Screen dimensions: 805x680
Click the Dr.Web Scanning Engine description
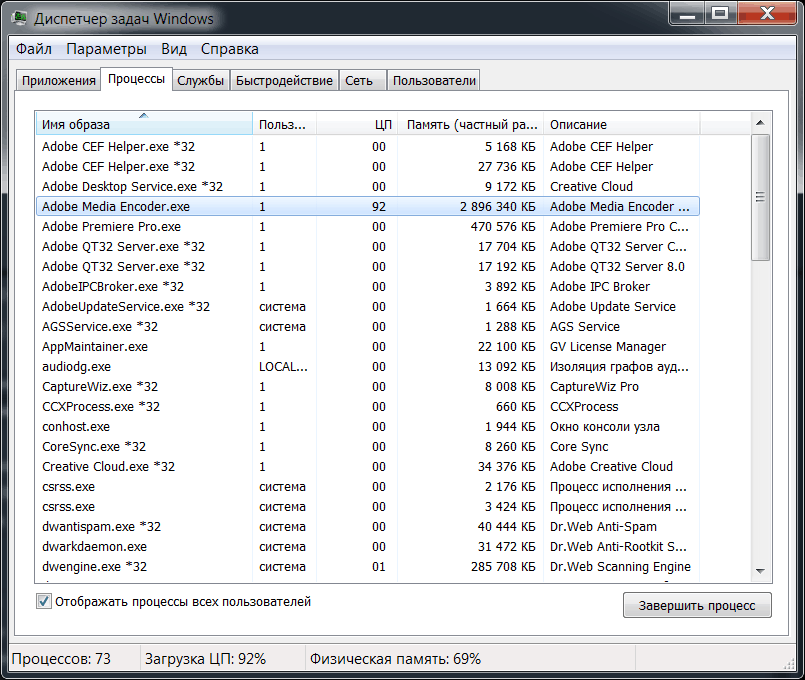620,567
